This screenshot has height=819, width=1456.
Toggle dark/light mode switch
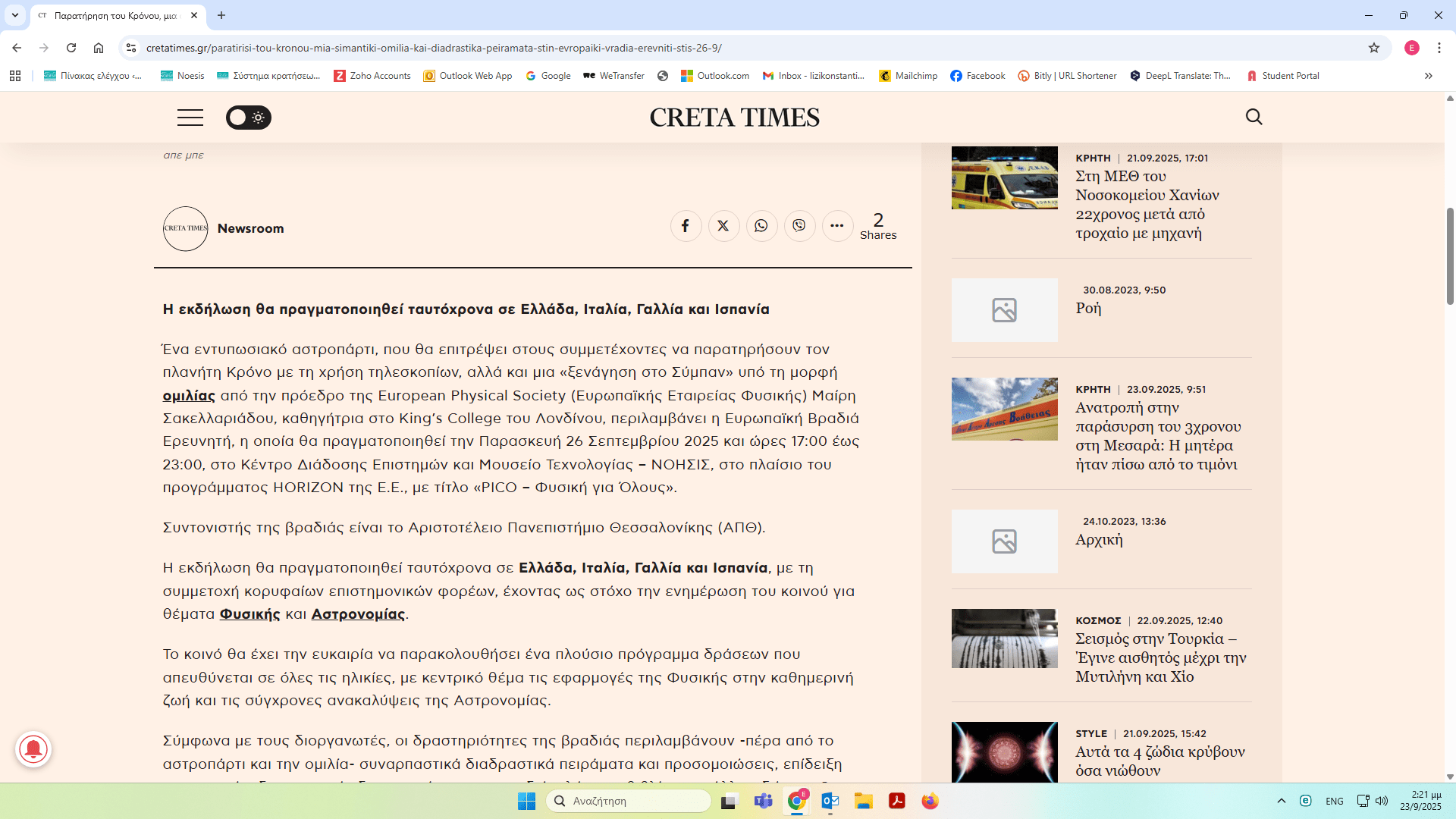click(248, 118)
